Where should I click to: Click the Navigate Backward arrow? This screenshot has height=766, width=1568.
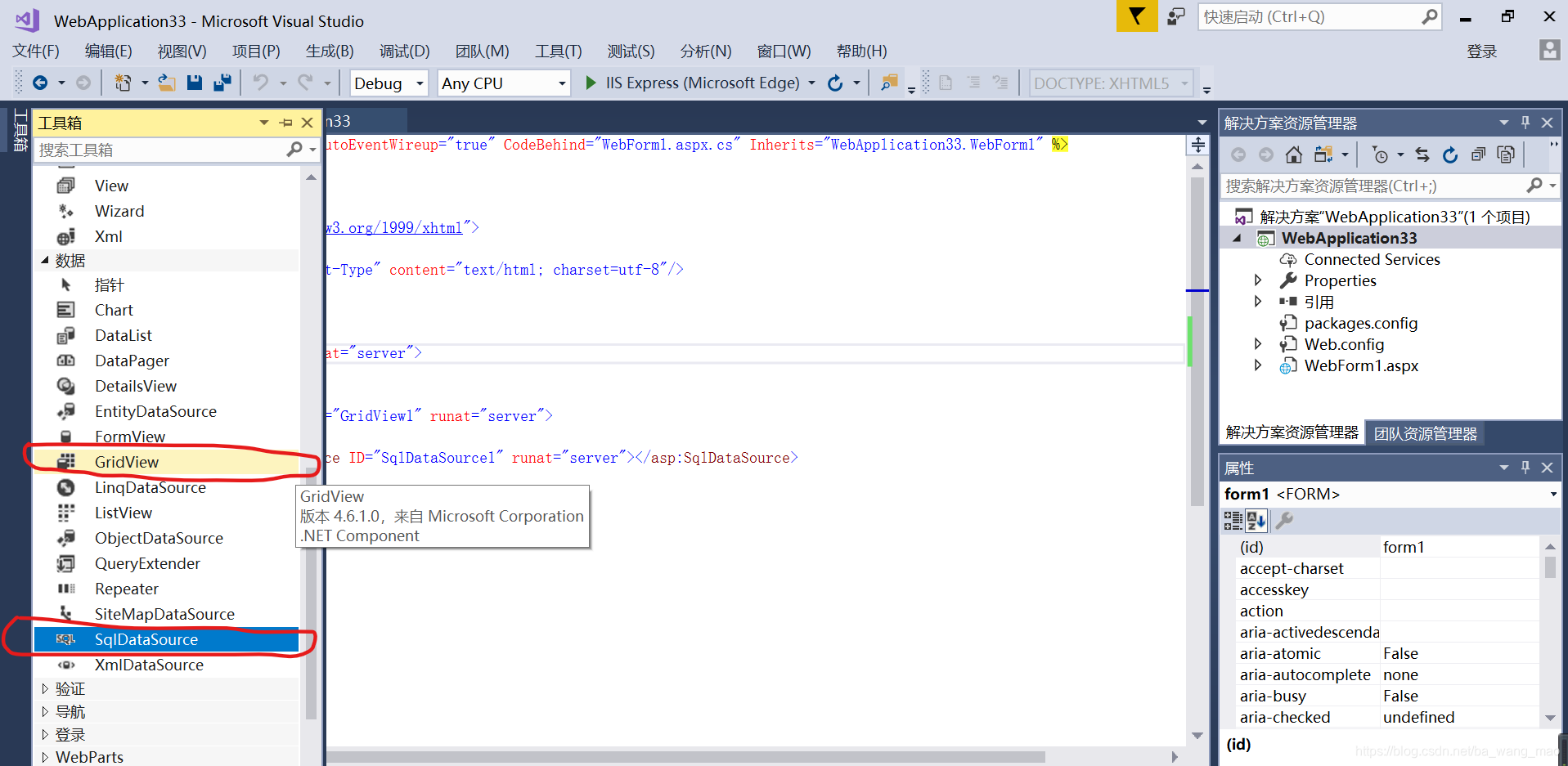coord(41,83)
